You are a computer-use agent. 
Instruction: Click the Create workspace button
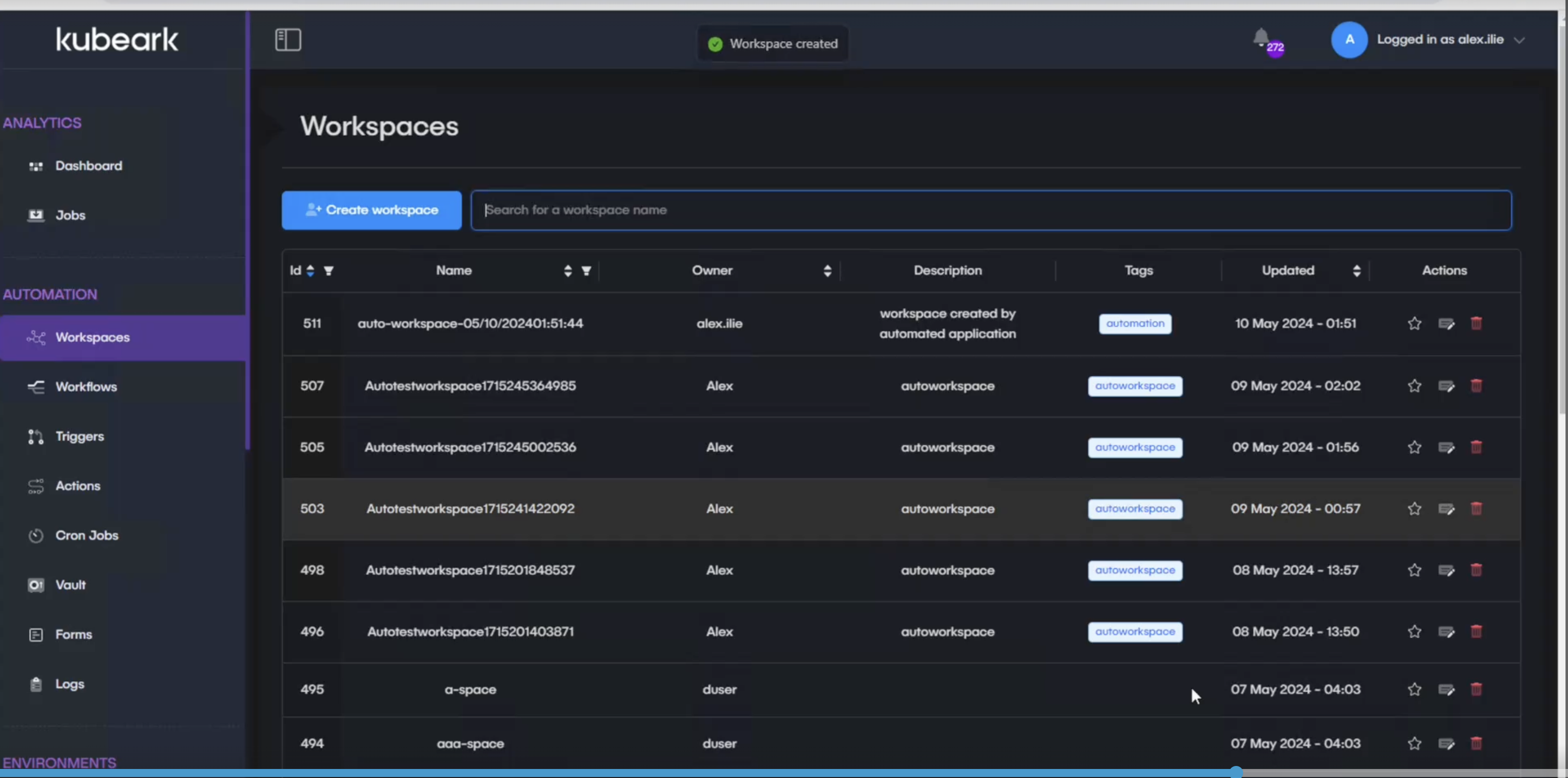371,210
